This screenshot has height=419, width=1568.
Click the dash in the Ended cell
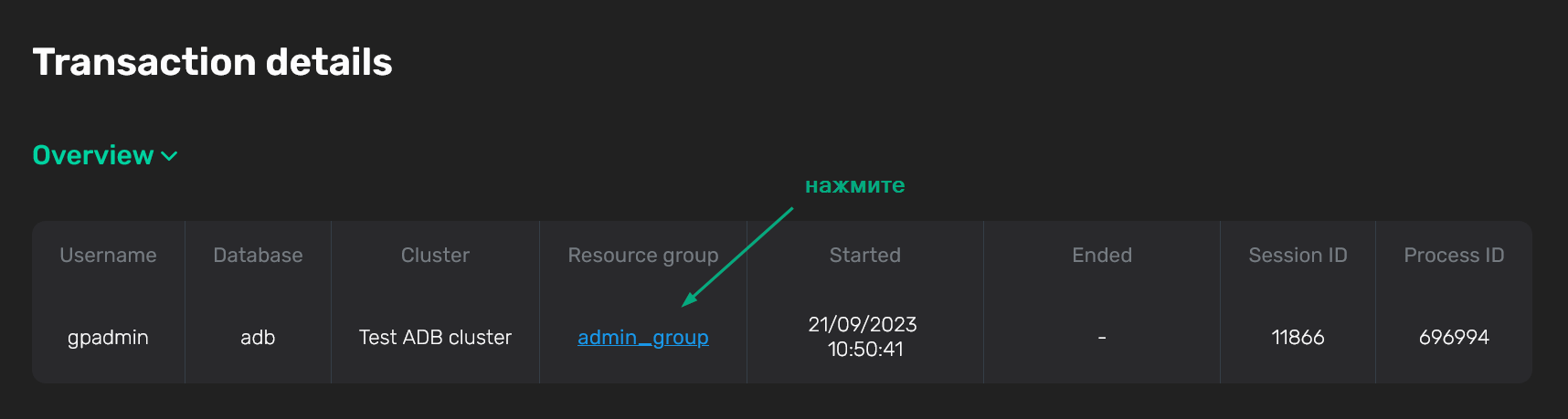[1101, 338]
